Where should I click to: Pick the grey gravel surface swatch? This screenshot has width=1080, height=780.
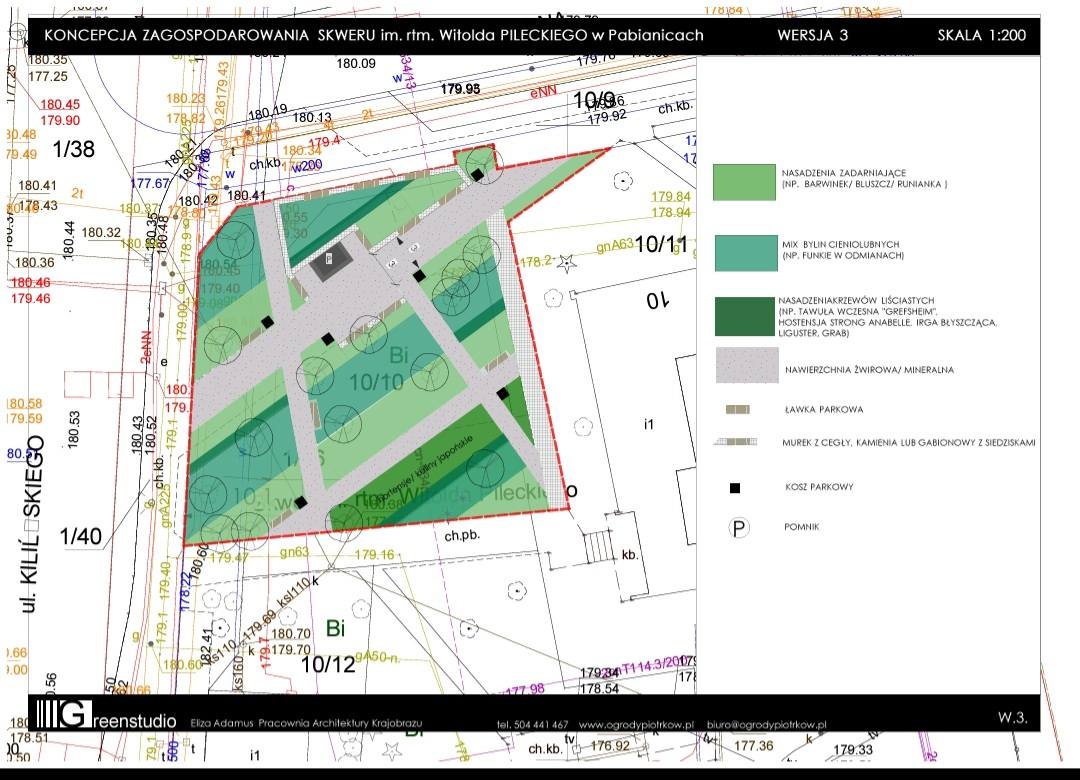(x=746, y=366)
